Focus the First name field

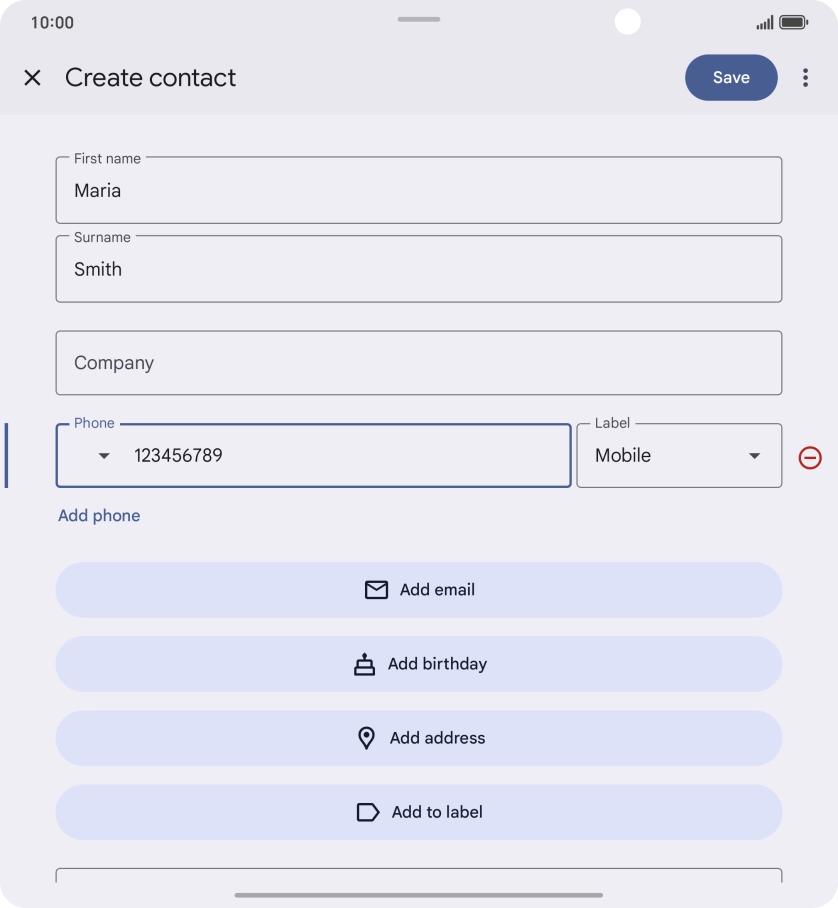(418, 191)
